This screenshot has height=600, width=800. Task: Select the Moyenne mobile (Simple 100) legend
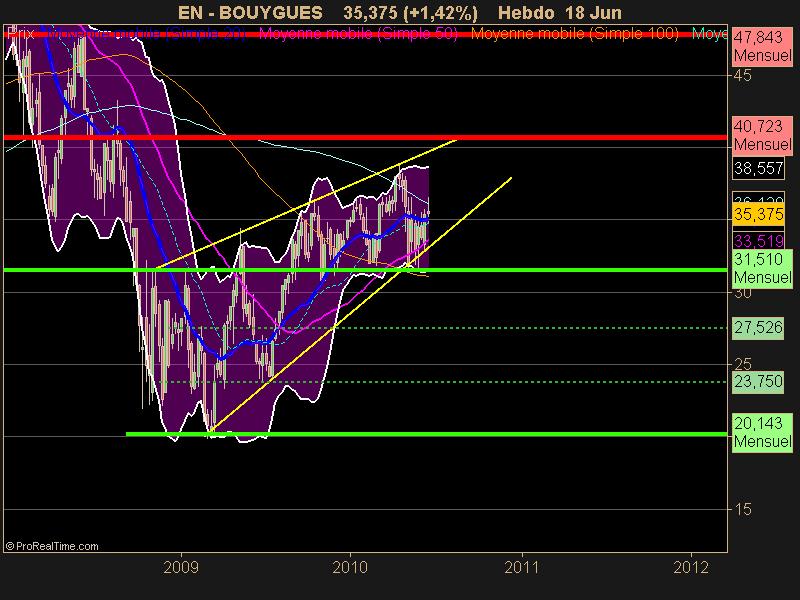tap(575, 34)
